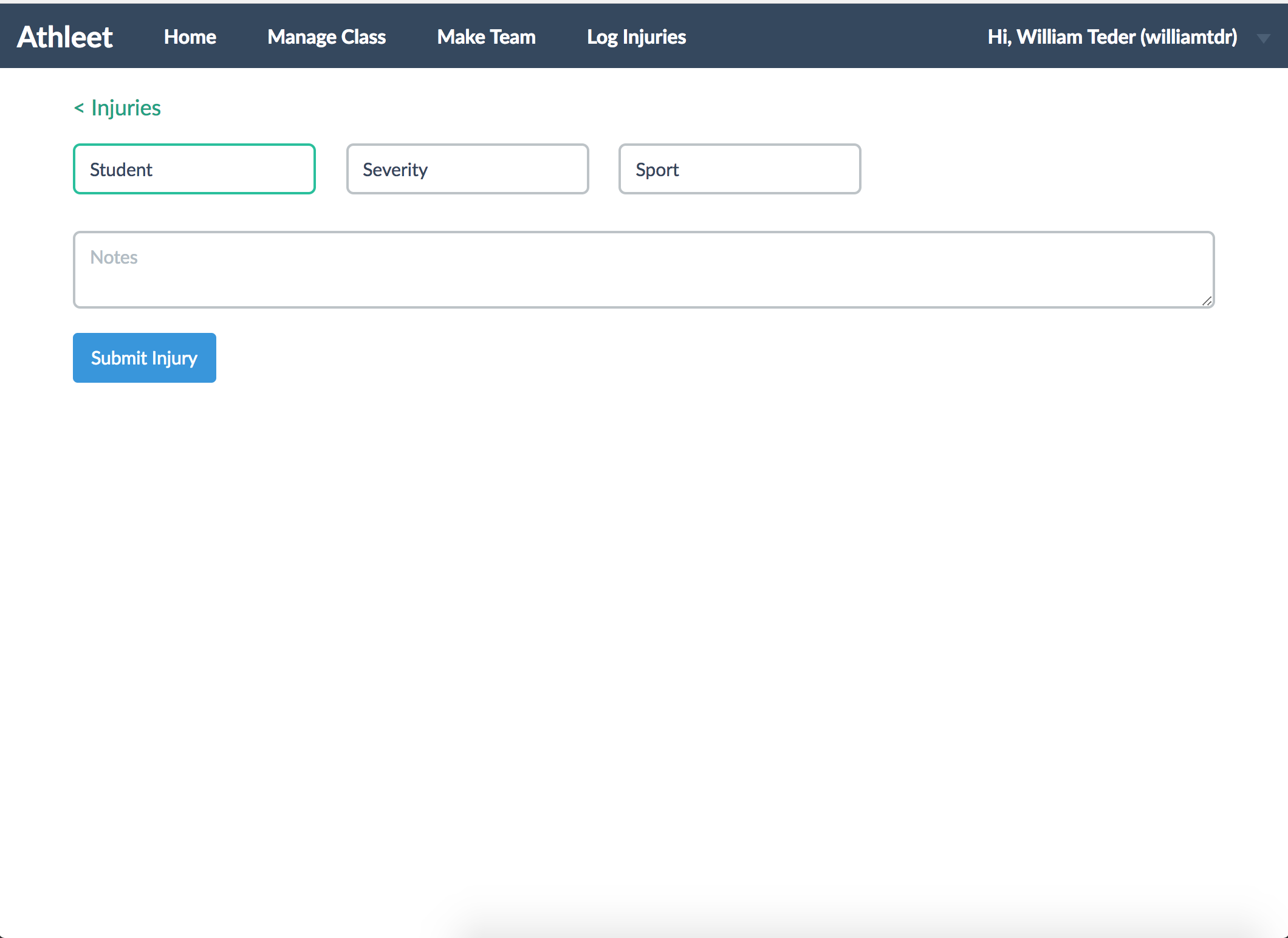The width and height of the screenshot is (1288, 938).
Task: Click the user menu triangle arrow icon
Action: pyautogui.click(x=1263, y=38)
